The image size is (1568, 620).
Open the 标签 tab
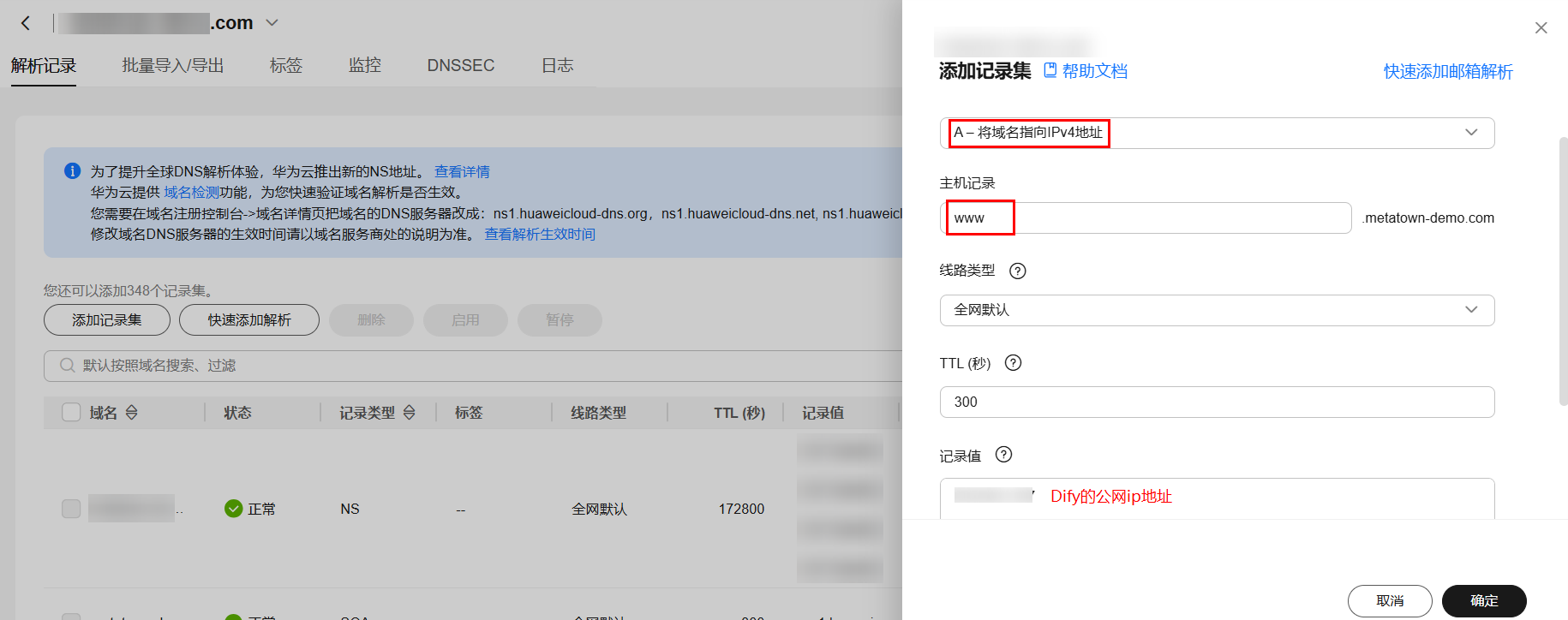[286, 65]
